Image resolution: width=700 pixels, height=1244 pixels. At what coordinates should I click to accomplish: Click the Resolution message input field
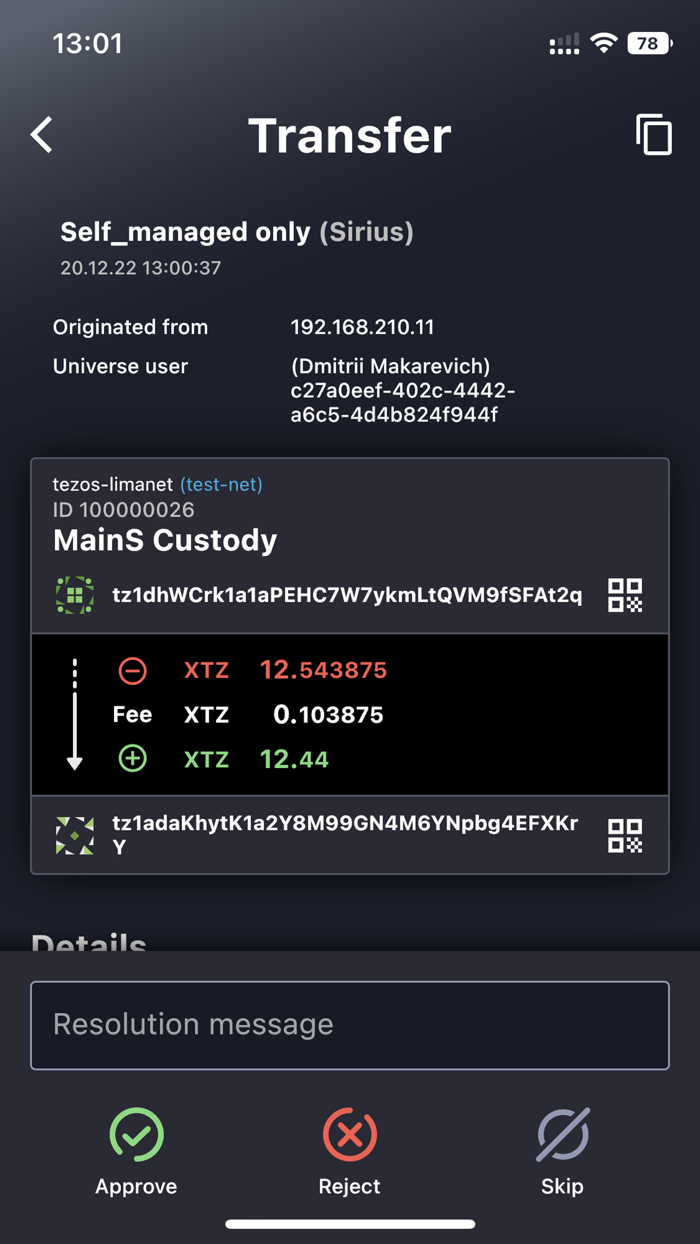coord(349,1024)
